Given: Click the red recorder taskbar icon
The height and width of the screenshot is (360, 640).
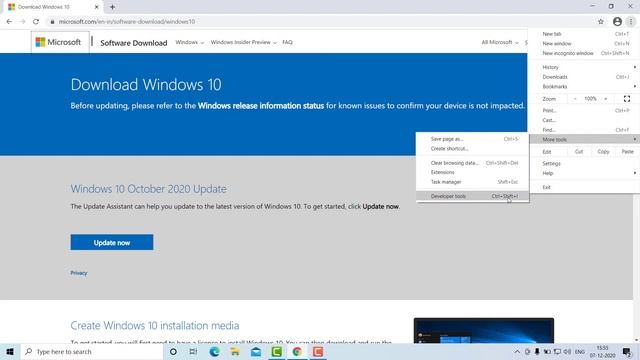Looking at the screenshot, I should [x=318, y=351].
